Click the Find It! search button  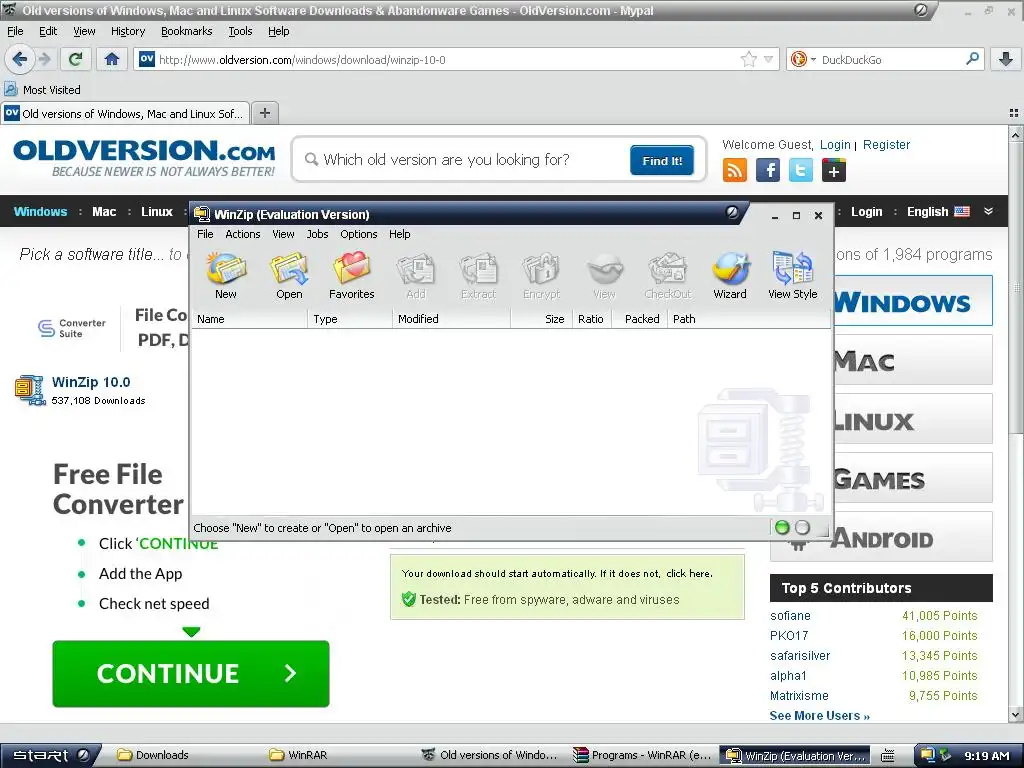pos(662,161)
